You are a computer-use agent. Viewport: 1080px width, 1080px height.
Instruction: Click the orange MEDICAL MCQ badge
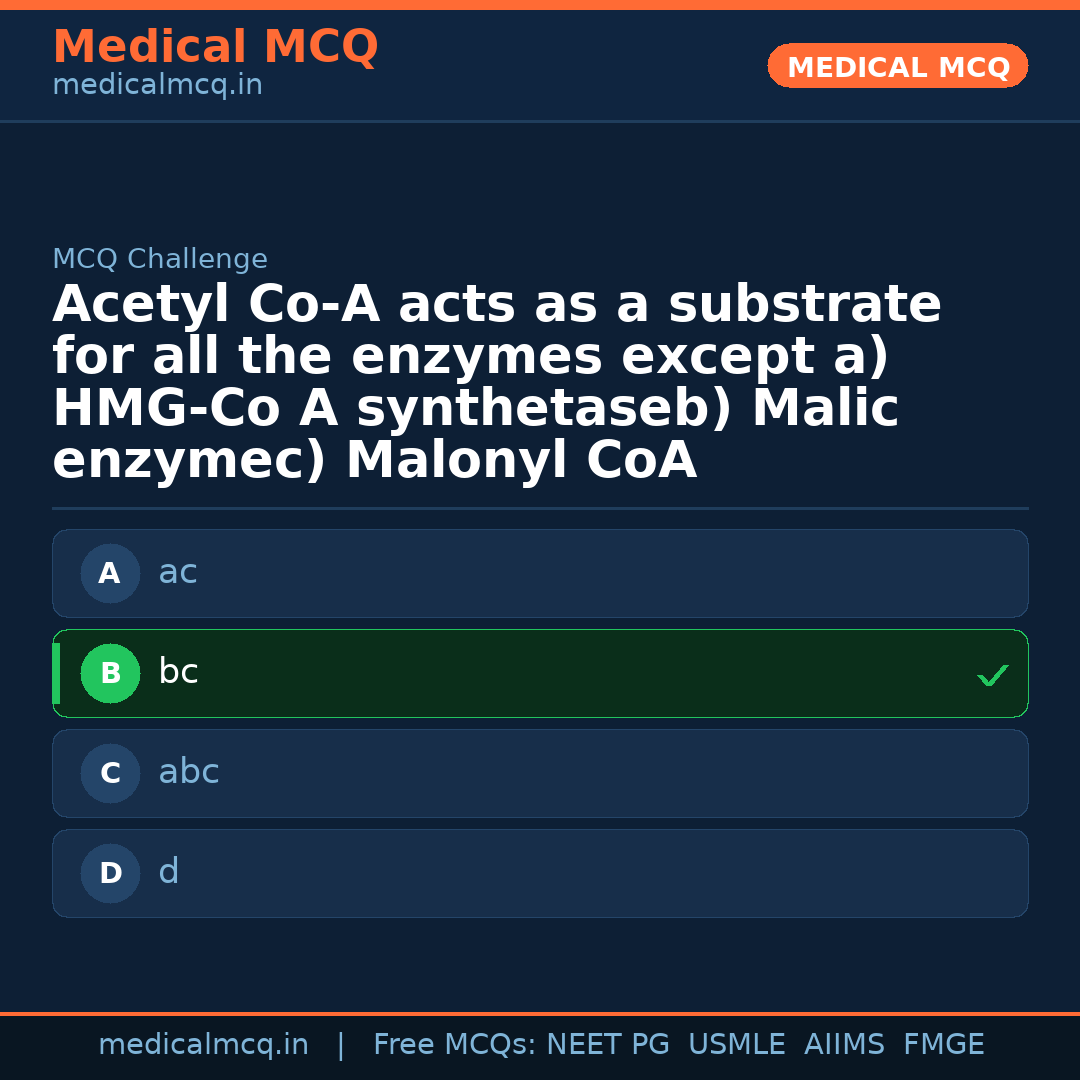897,66
